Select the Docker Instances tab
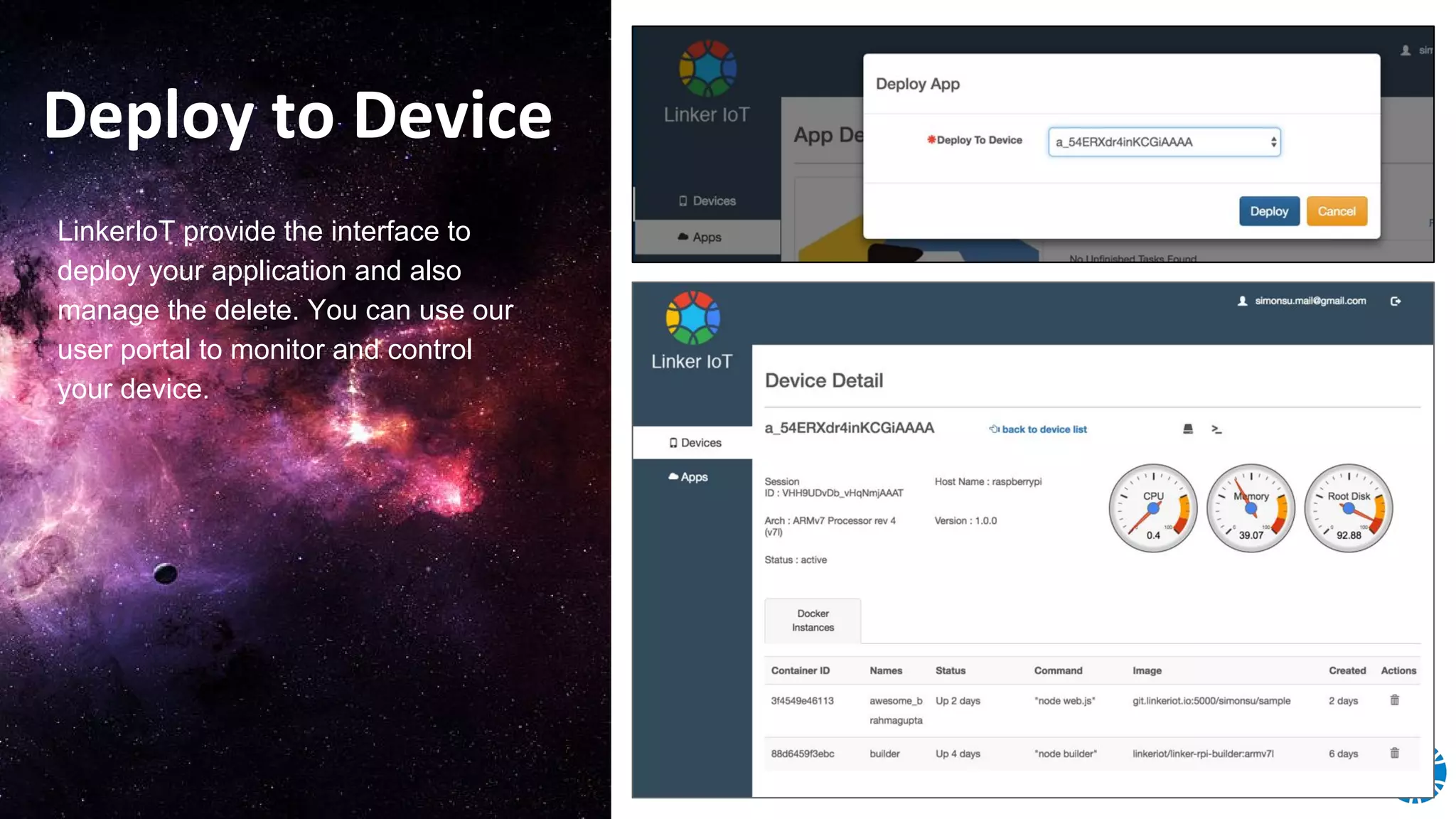Image resolution: width=1456 pixels, height=819 pixels. pyautogui.click(x=813, y=621)
